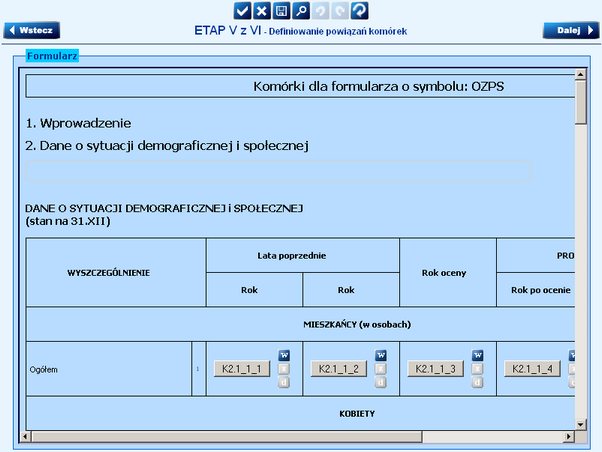Click the 'z' icon beside K2.1_1_1
Screen dimensions: 602x452
tap(283, 368)
